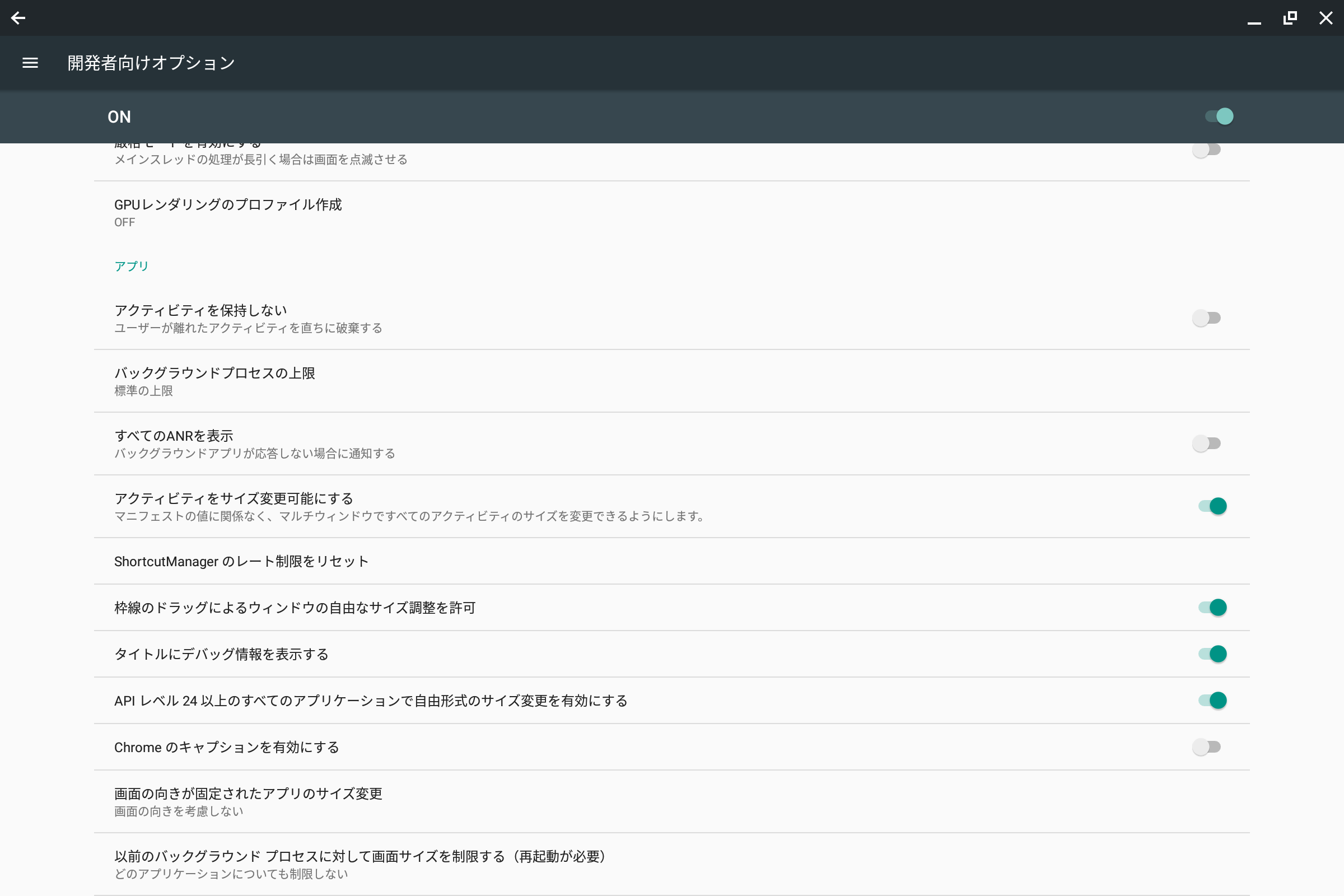Disable アクティビティをサイズ変更可能にする
Screen dimensions: 1344x896
pos(1212,506)
